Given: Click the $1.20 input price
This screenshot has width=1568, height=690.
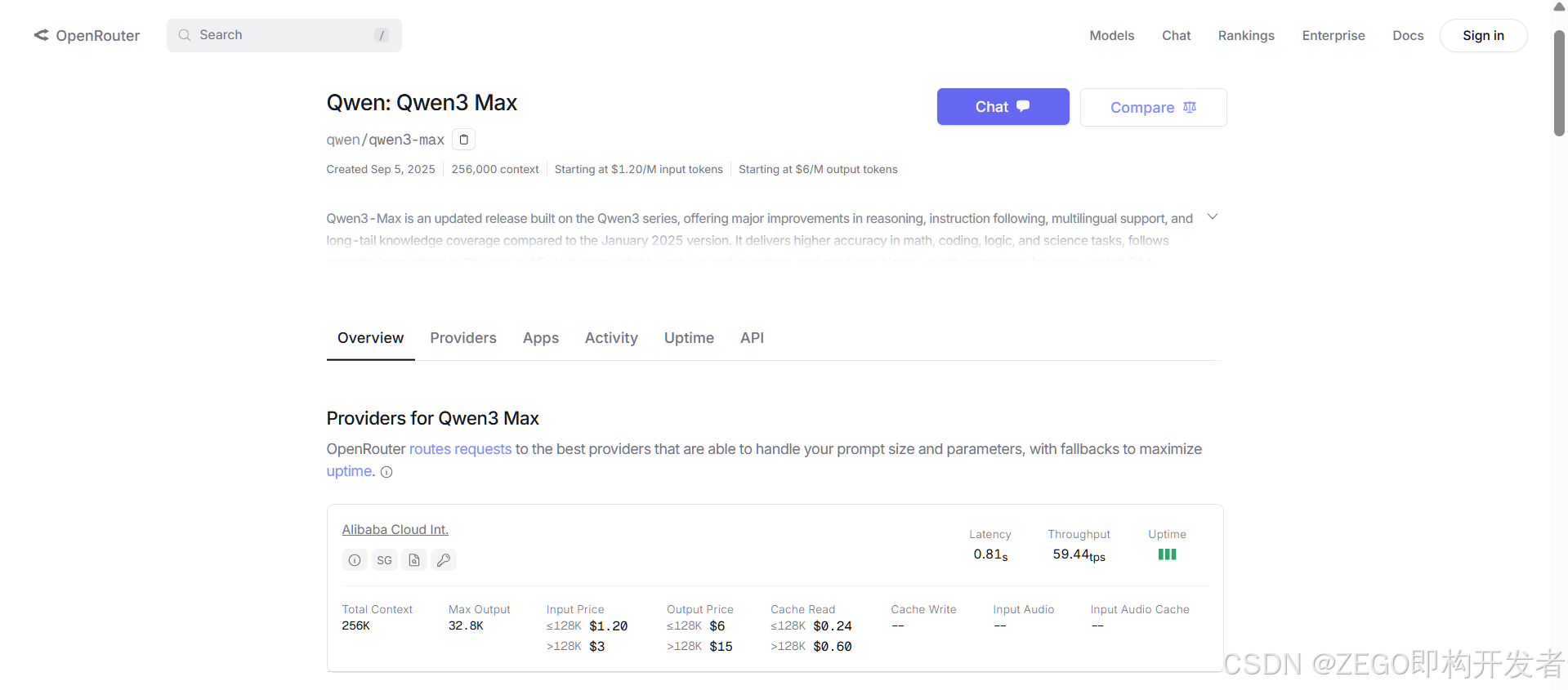Looking at the screenshot, I should coord(609,625).
